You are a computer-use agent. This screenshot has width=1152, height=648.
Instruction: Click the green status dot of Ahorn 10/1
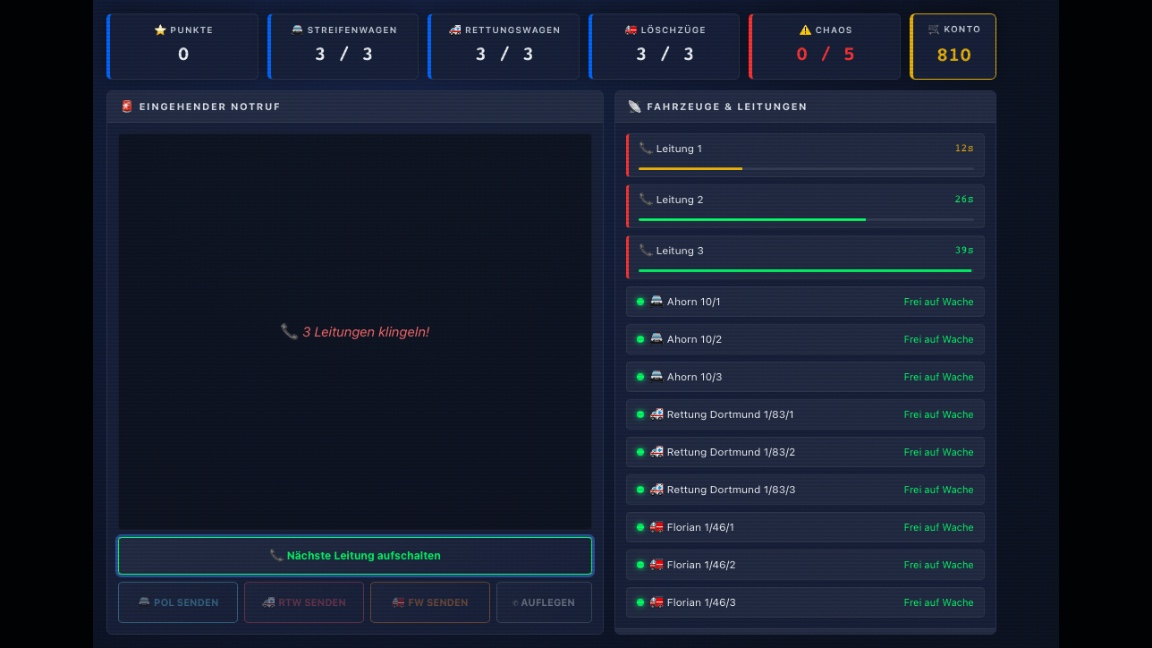point(640,302)
